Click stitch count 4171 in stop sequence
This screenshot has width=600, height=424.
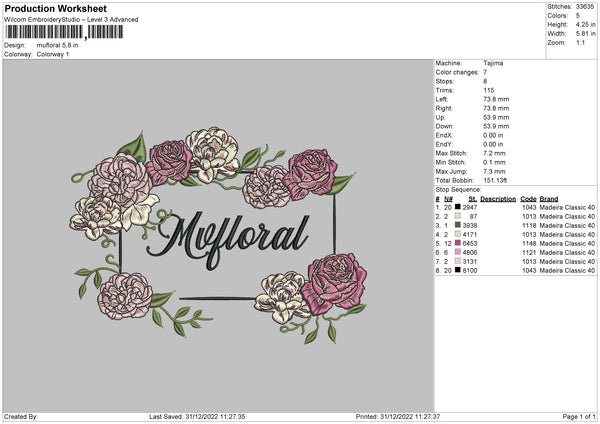[x=470, y=235]
